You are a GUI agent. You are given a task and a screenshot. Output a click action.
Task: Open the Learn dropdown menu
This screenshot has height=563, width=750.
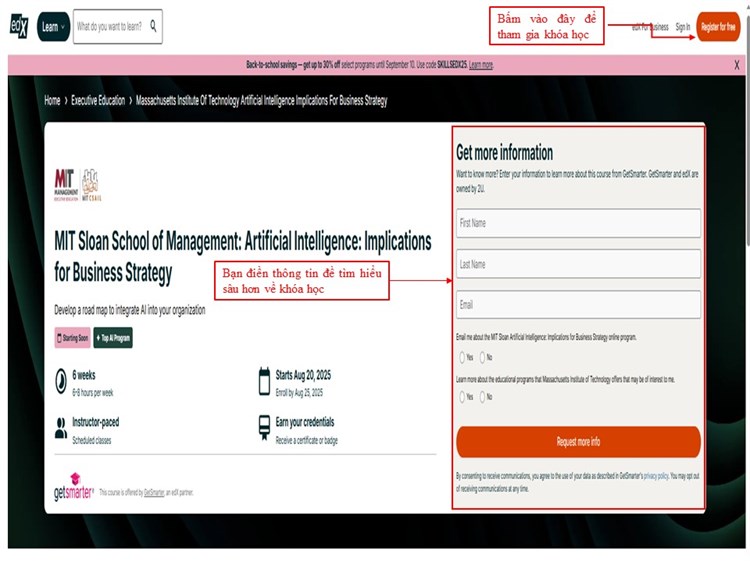click(53, 27)
